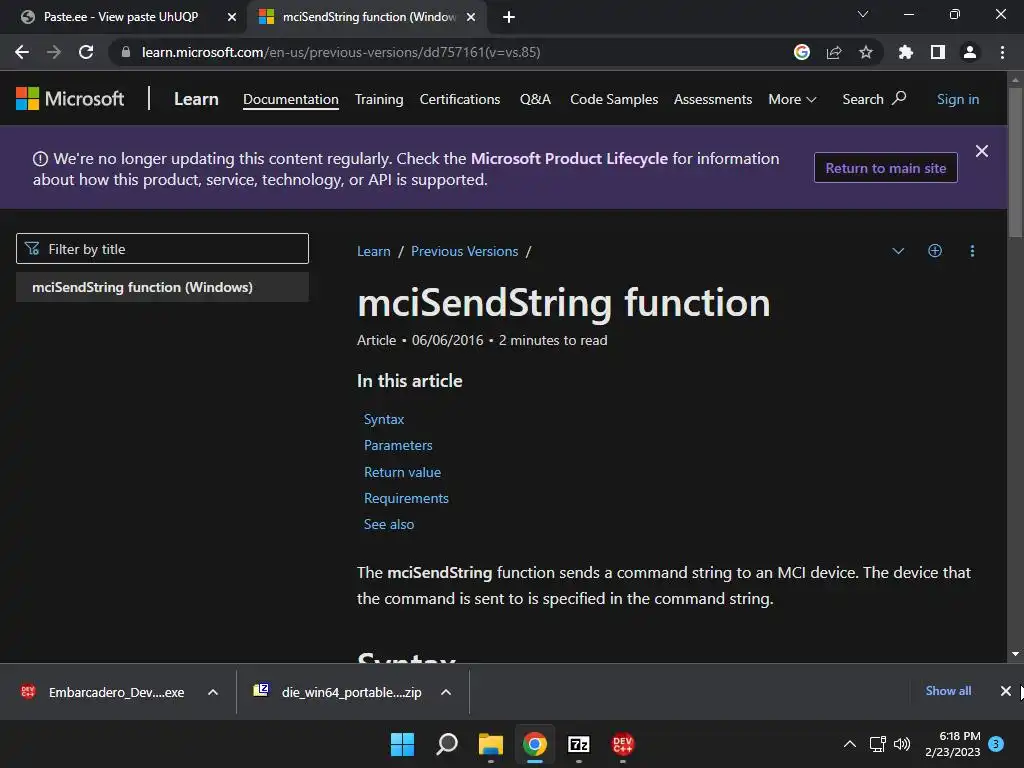Click the browser back arrow
1024x768 pixels.
pos(22,52)
